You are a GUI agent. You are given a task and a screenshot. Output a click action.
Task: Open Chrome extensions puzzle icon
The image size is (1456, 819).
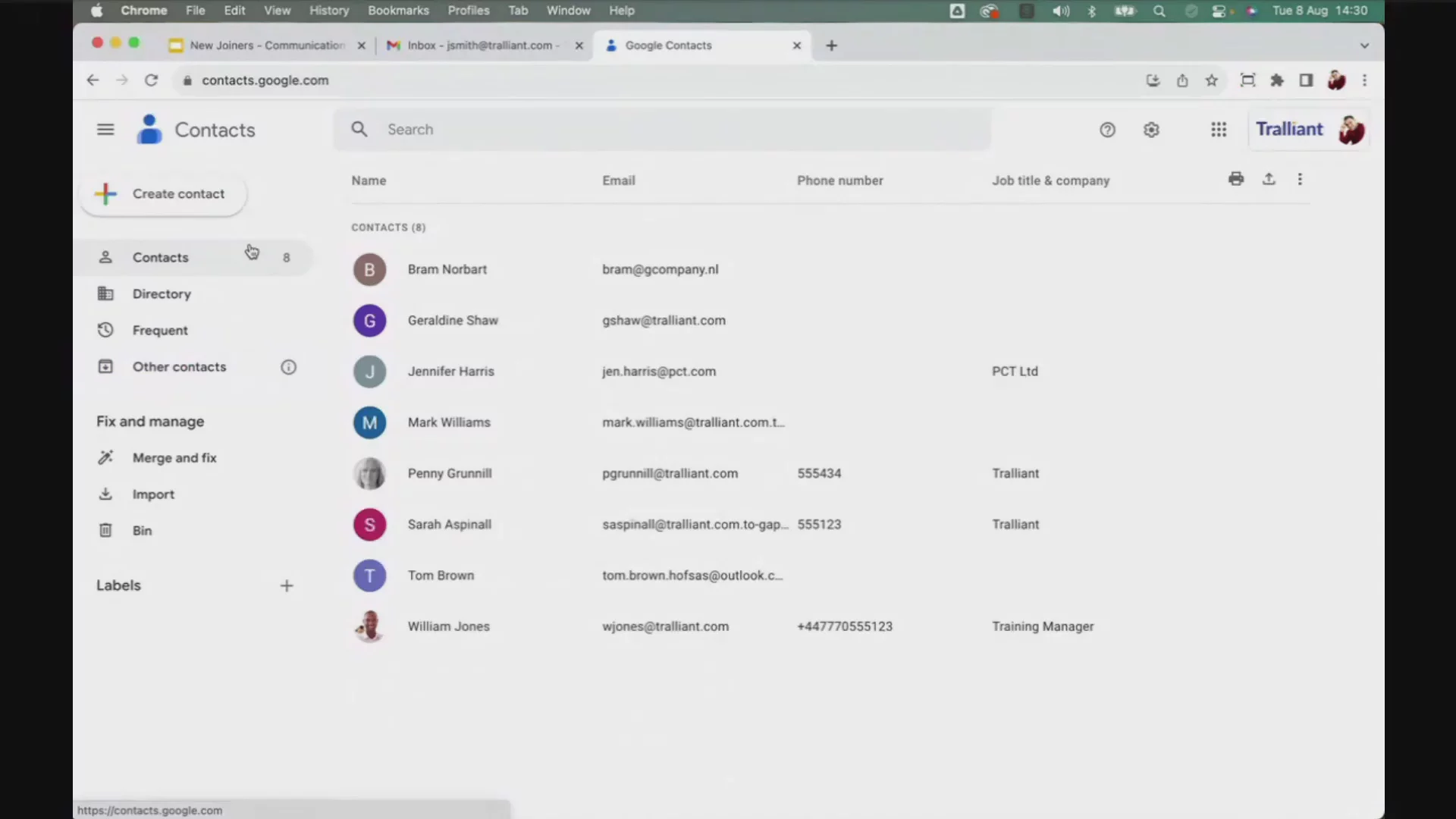click(x=1277, y=80)
